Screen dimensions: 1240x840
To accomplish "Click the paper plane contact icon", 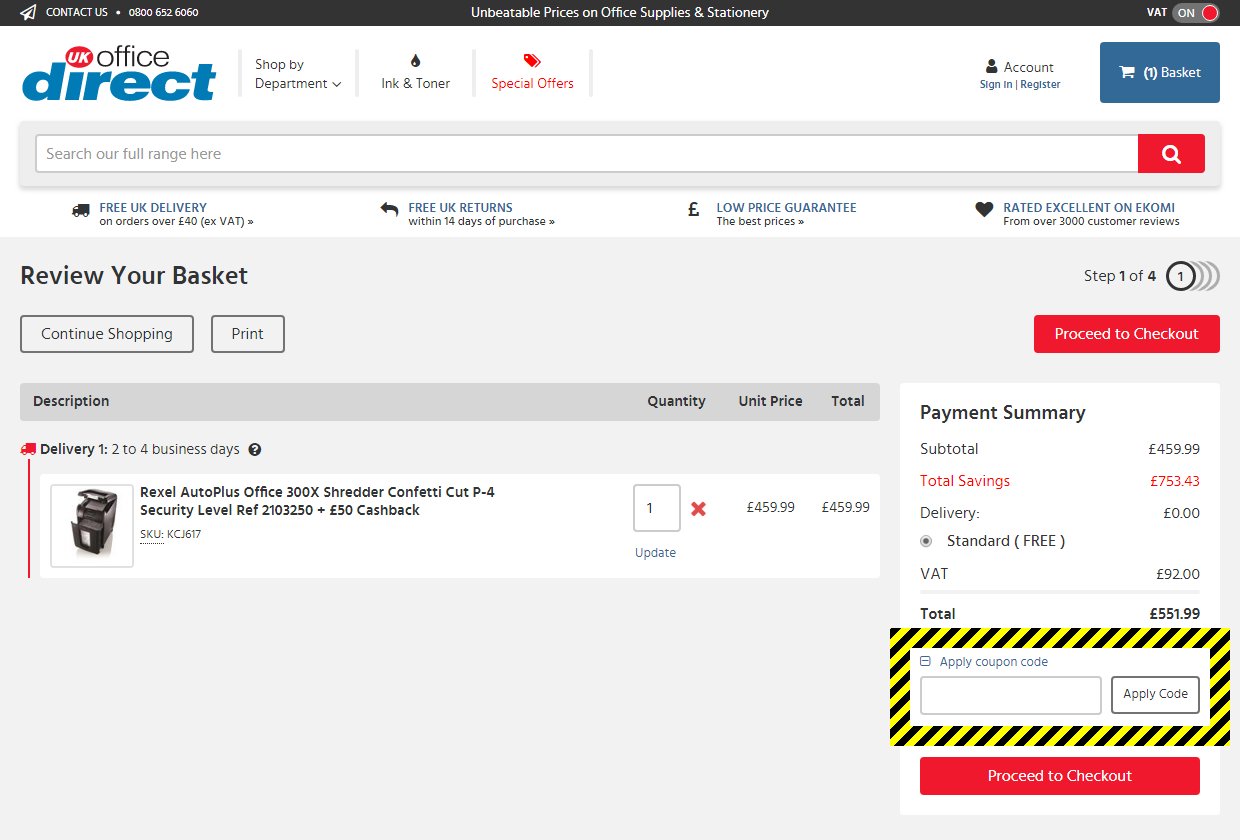I will tap(28, 13).
